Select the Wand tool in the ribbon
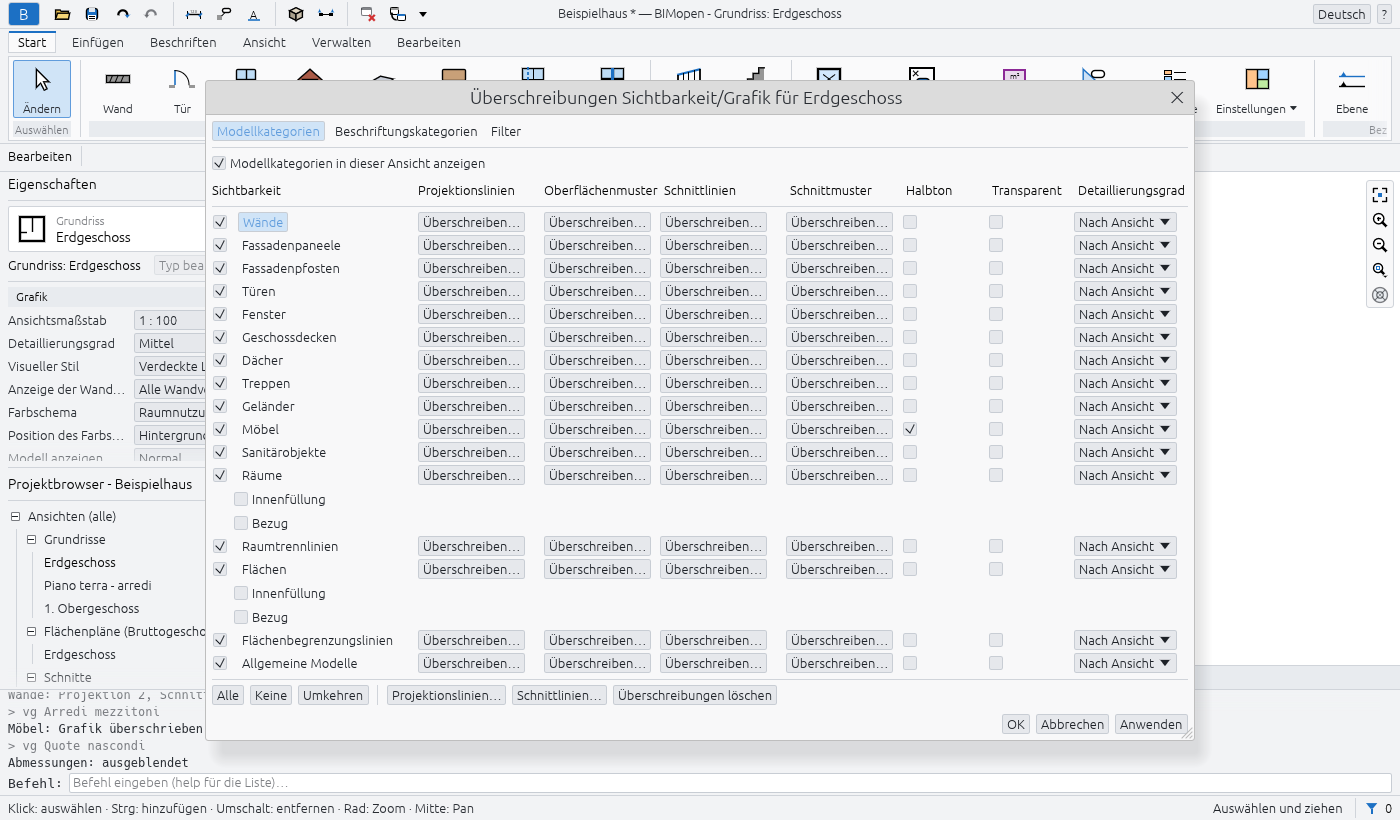 tap(118, 90)
